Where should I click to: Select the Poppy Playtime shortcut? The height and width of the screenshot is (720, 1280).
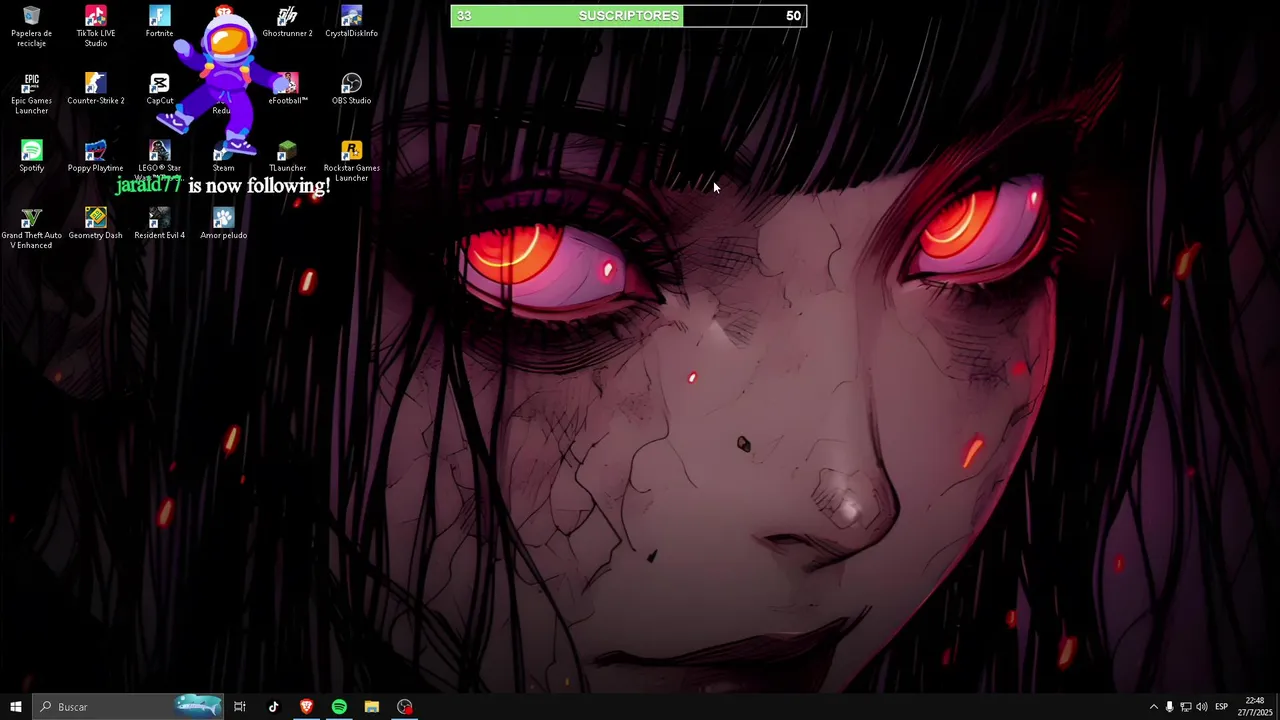(95, 156)
